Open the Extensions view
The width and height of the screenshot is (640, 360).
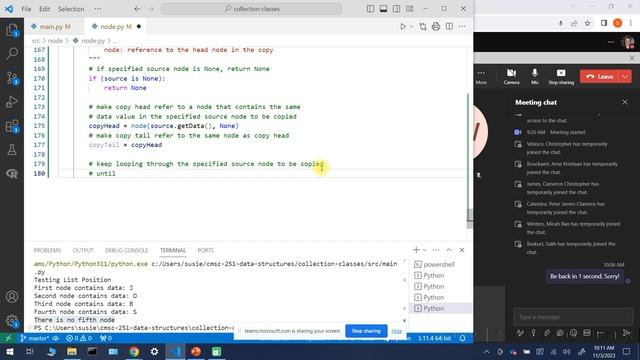[12, 126]
